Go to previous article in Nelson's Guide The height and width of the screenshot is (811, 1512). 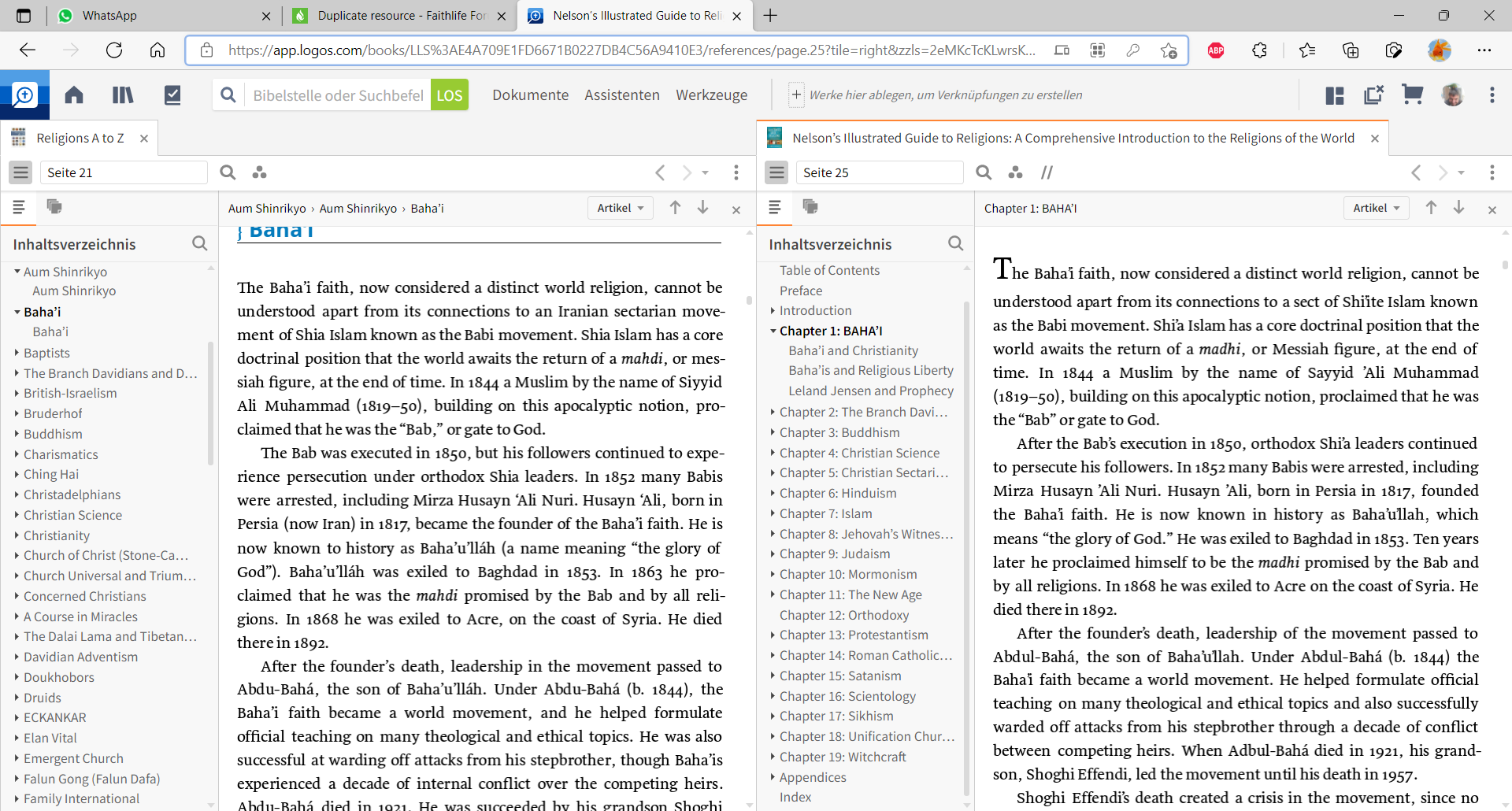click(x=1431, y=207)
